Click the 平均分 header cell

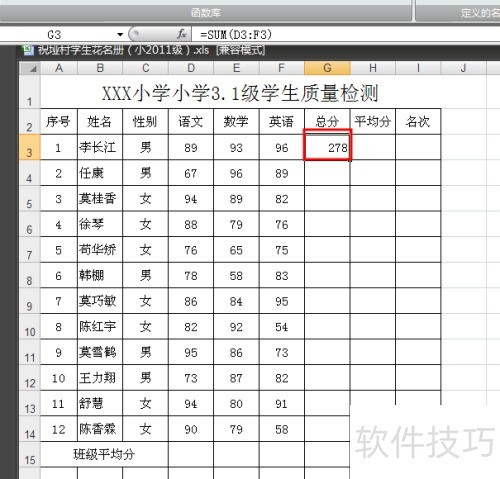click(373, 121)
